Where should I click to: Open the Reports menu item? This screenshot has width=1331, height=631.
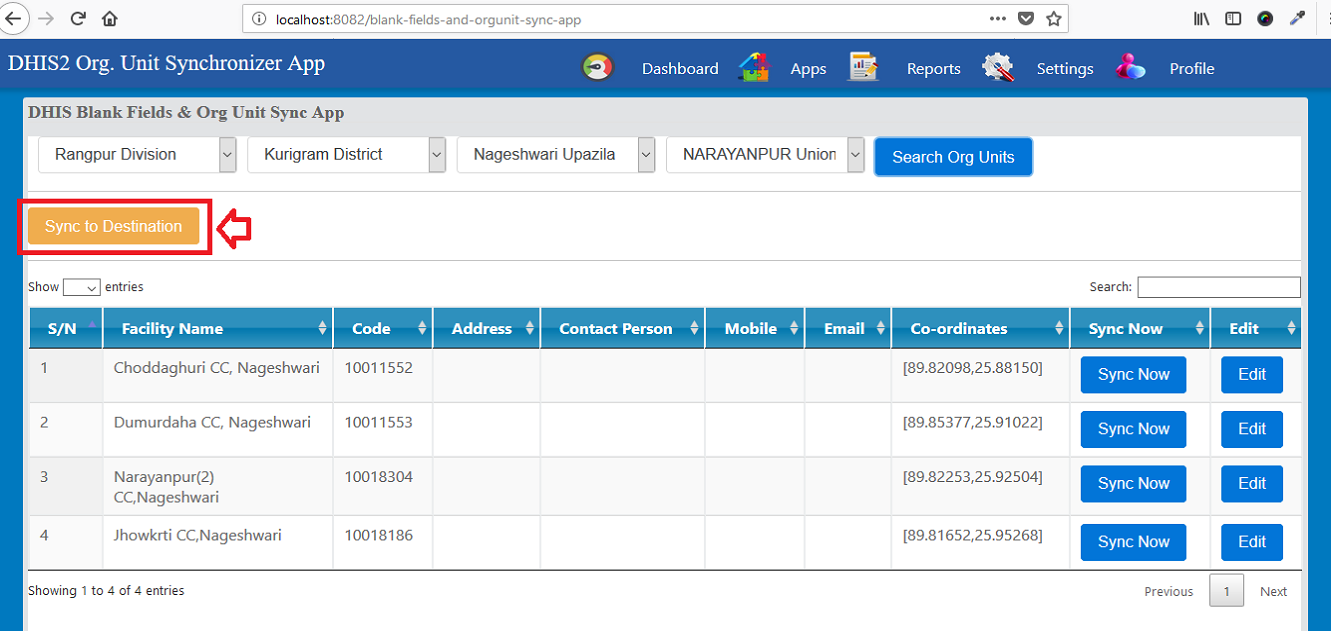click(934, 69)
